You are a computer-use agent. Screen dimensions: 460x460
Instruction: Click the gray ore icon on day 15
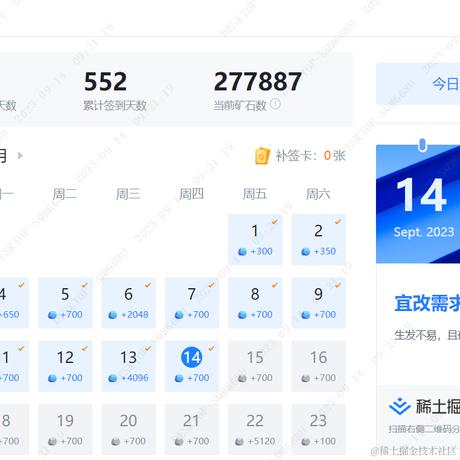pyautogui.click(x=242, y=378)
